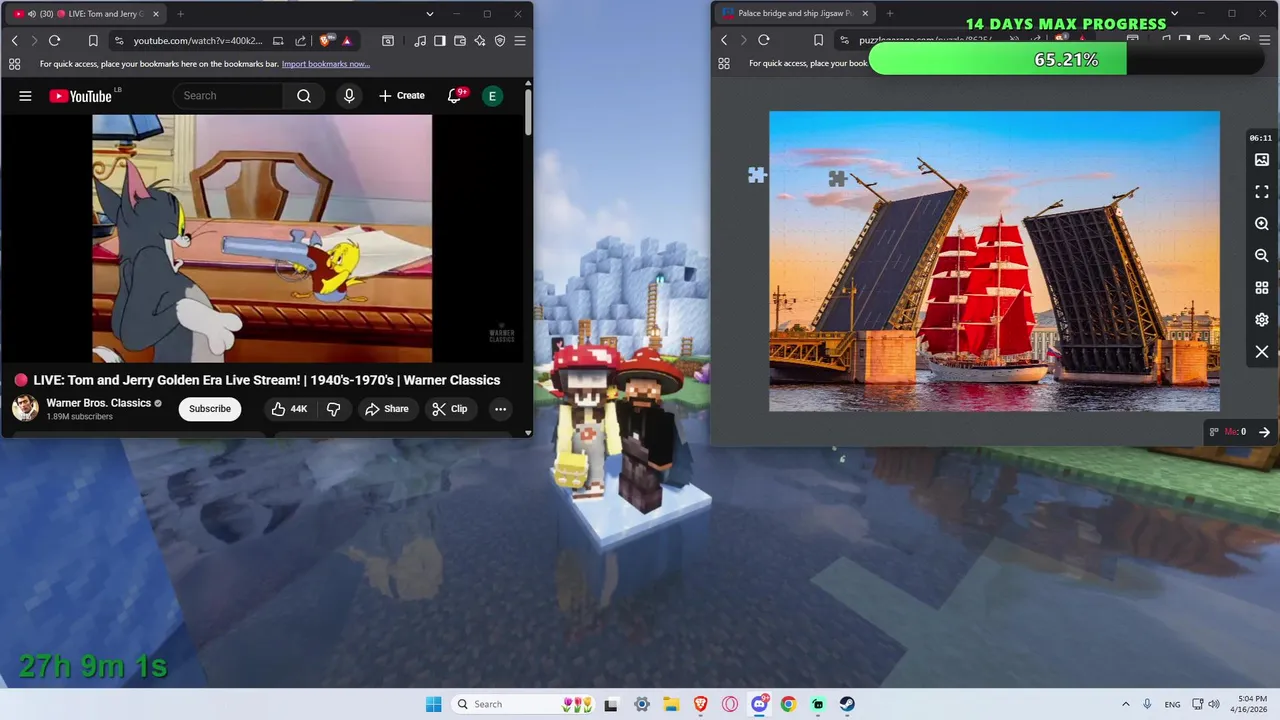Image resolution: width=1280 pixels, height=720 pixels.
Task: Open Brave VPN icon in YouTube window
Action: (500, 41)
